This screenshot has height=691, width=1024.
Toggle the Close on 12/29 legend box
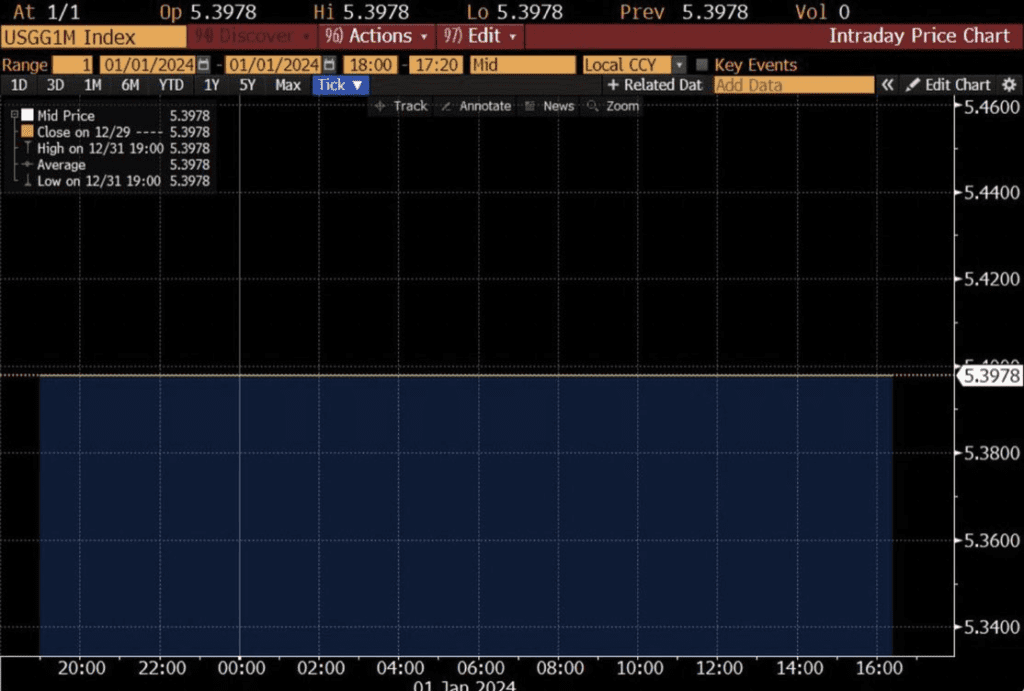pyautogui.click(x=27, y=132)
